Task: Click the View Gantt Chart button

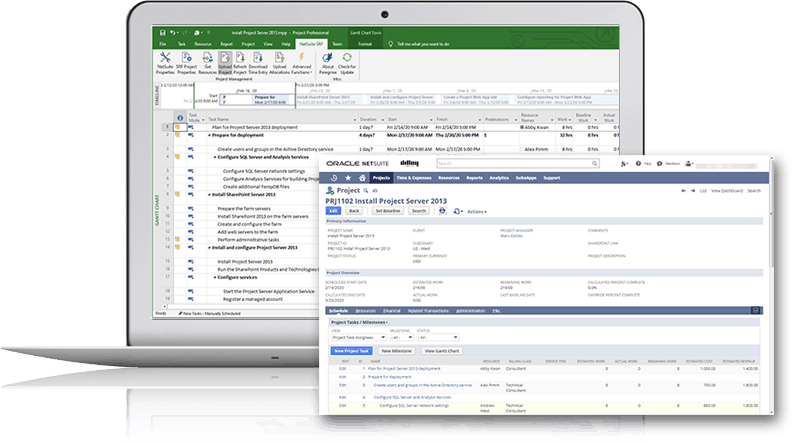Action: click(442, 351)
